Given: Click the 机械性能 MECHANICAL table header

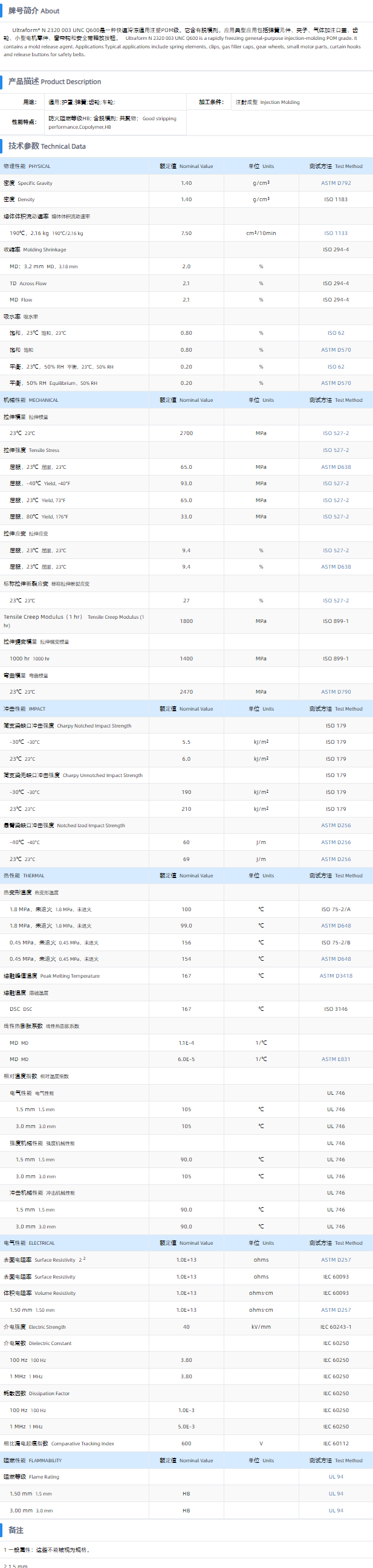Looking at the screenshot, I should [30, 400].
